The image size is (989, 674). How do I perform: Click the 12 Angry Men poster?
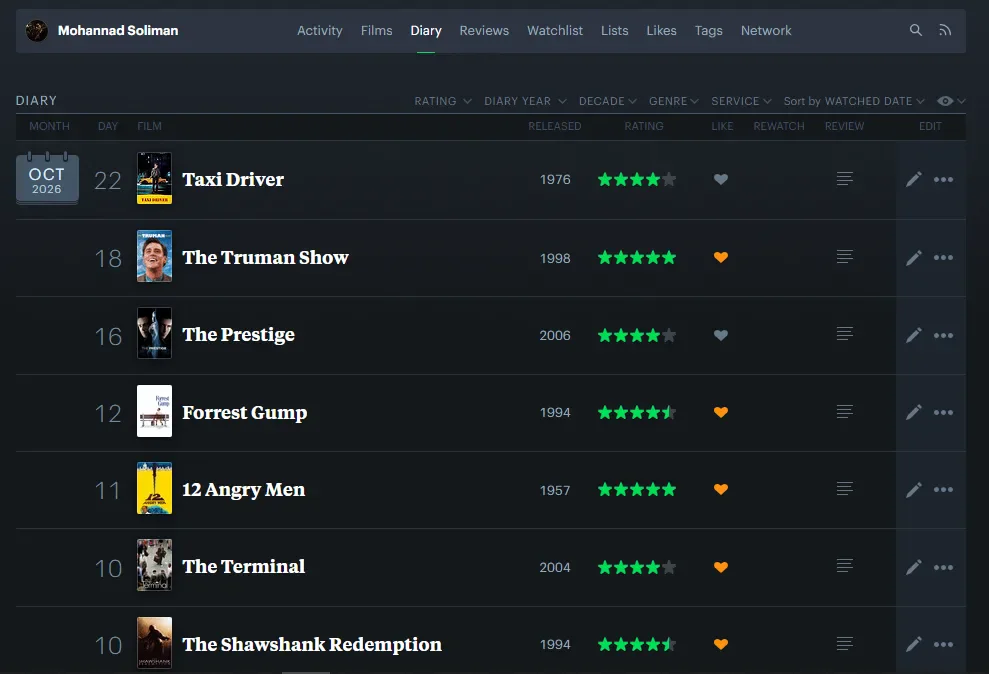155,488
